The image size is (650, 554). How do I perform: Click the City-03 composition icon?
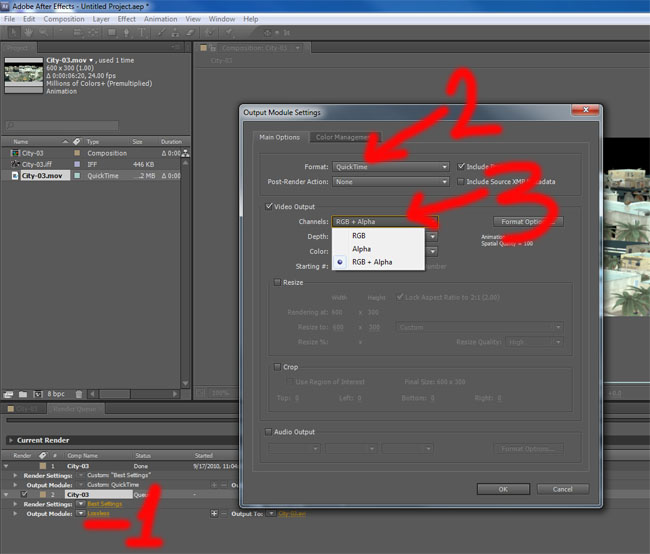15,153
